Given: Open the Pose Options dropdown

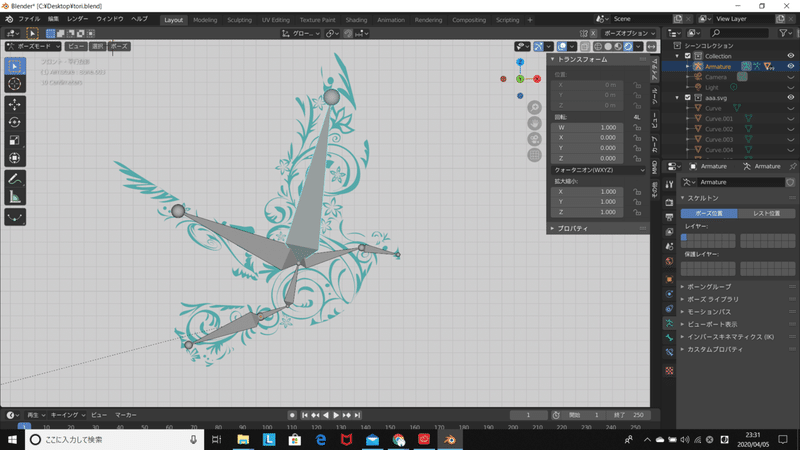Looking at the screenshot, I should pos(629,33).
